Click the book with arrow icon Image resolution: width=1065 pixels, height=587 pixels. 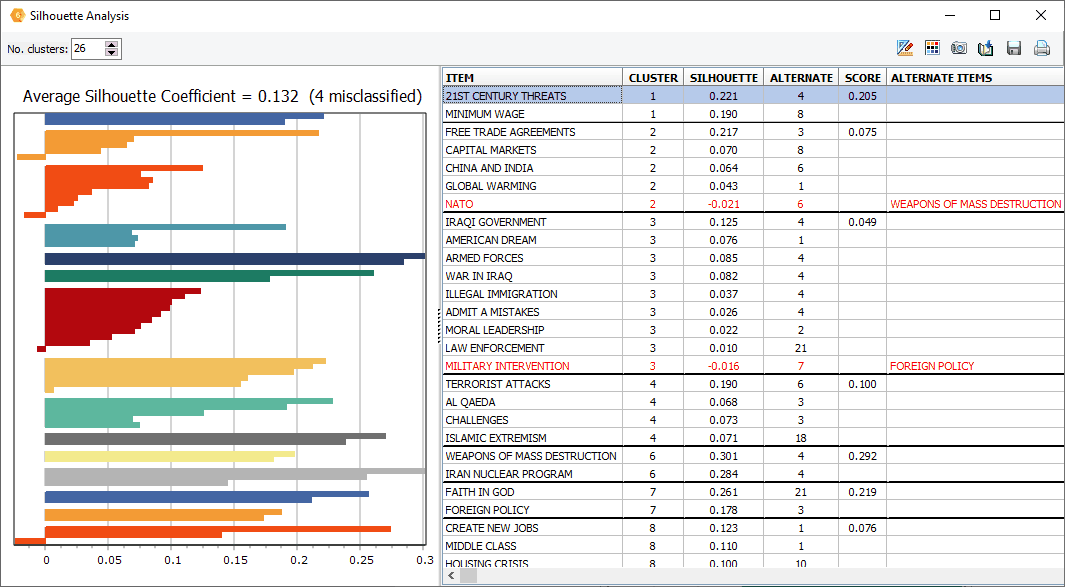[986, 48]
